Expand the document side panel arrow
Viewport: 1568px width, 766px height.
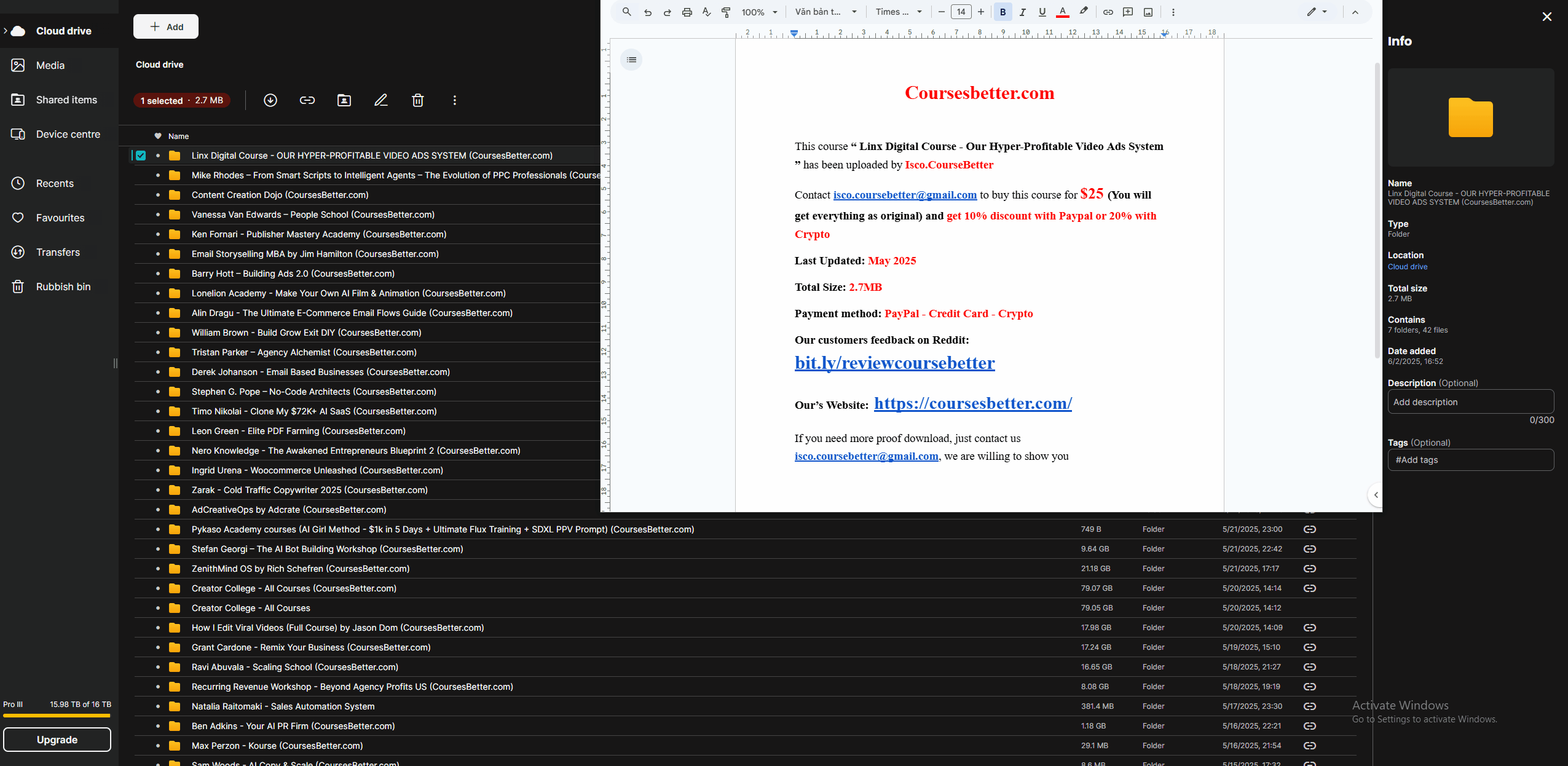[1376, 495]
